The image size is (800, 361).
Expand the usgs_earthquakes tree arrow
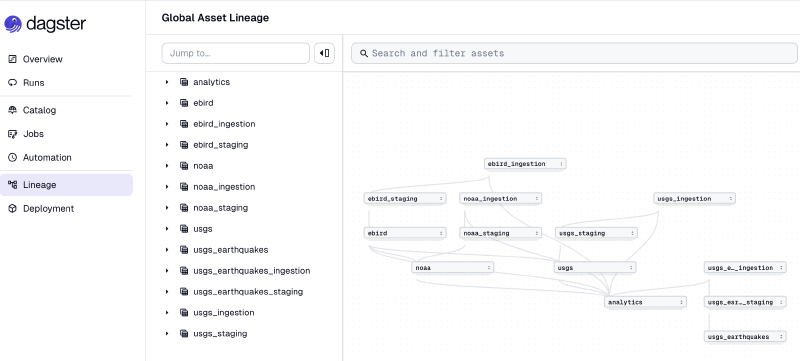point(167,250)
